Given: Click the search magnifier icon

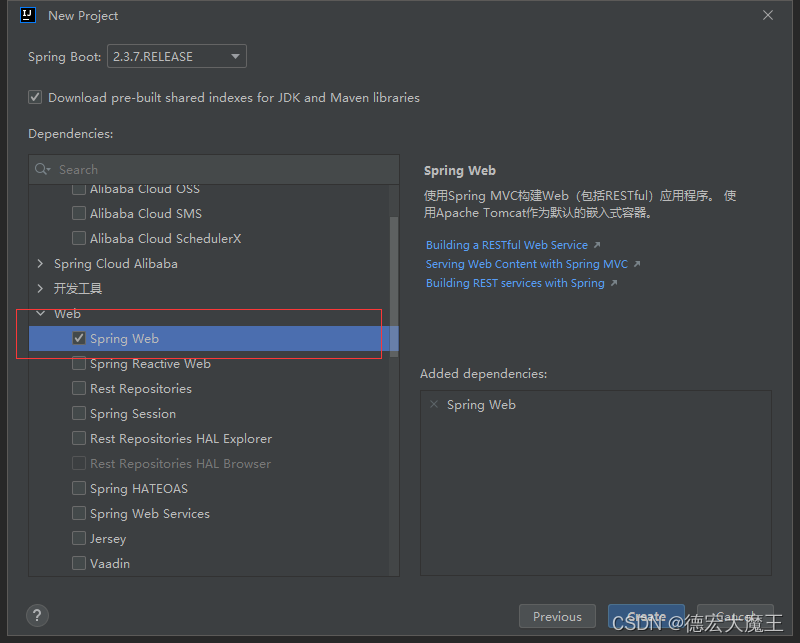Looking at the screenshot, I should (40, 169).
